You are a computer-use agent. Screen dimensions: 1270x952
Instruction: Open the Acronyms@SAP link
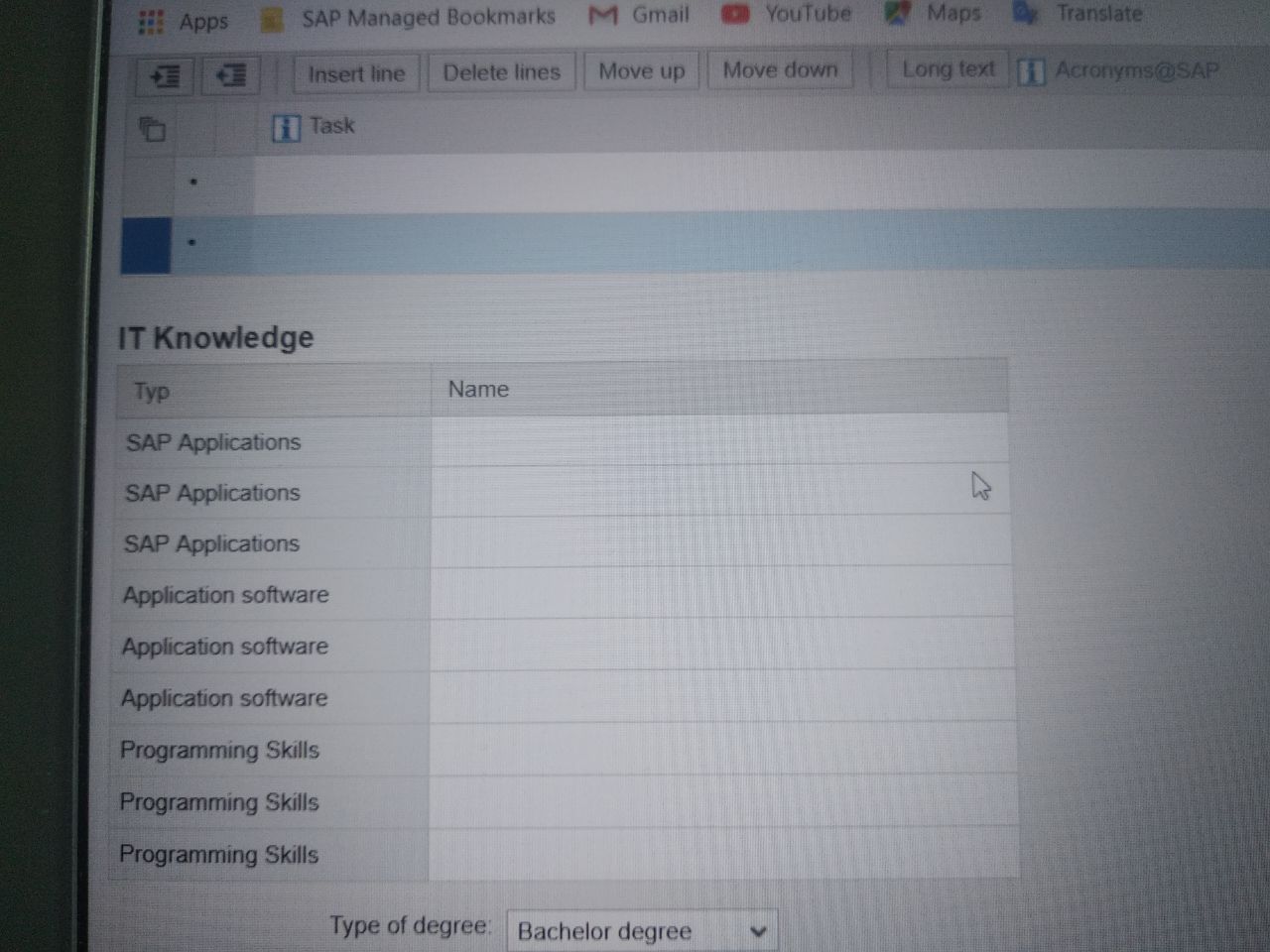[1136, 70]
